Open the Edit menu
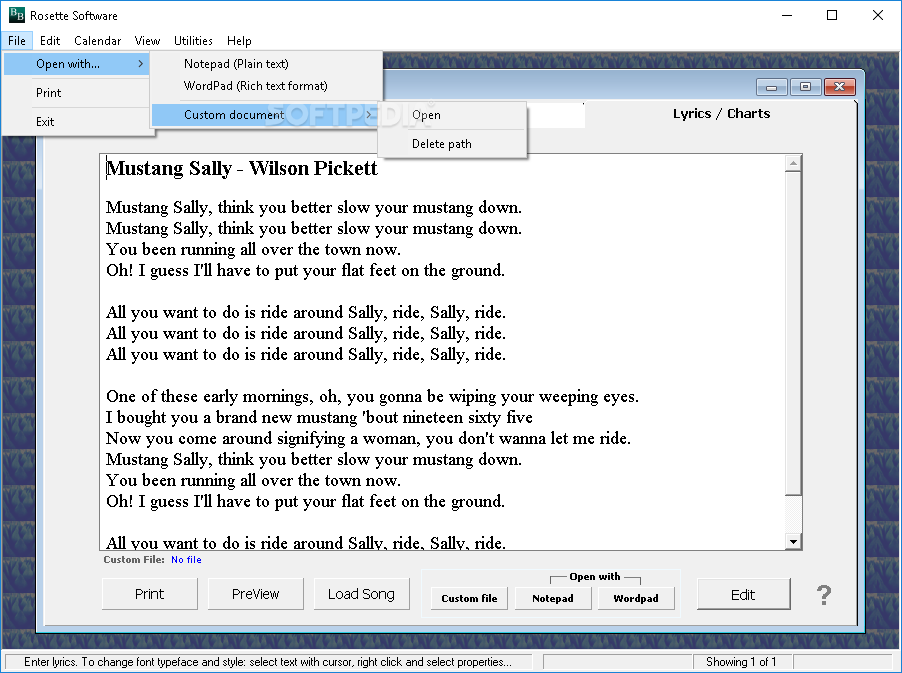This screenshot has height=673, width=902. 50,41
